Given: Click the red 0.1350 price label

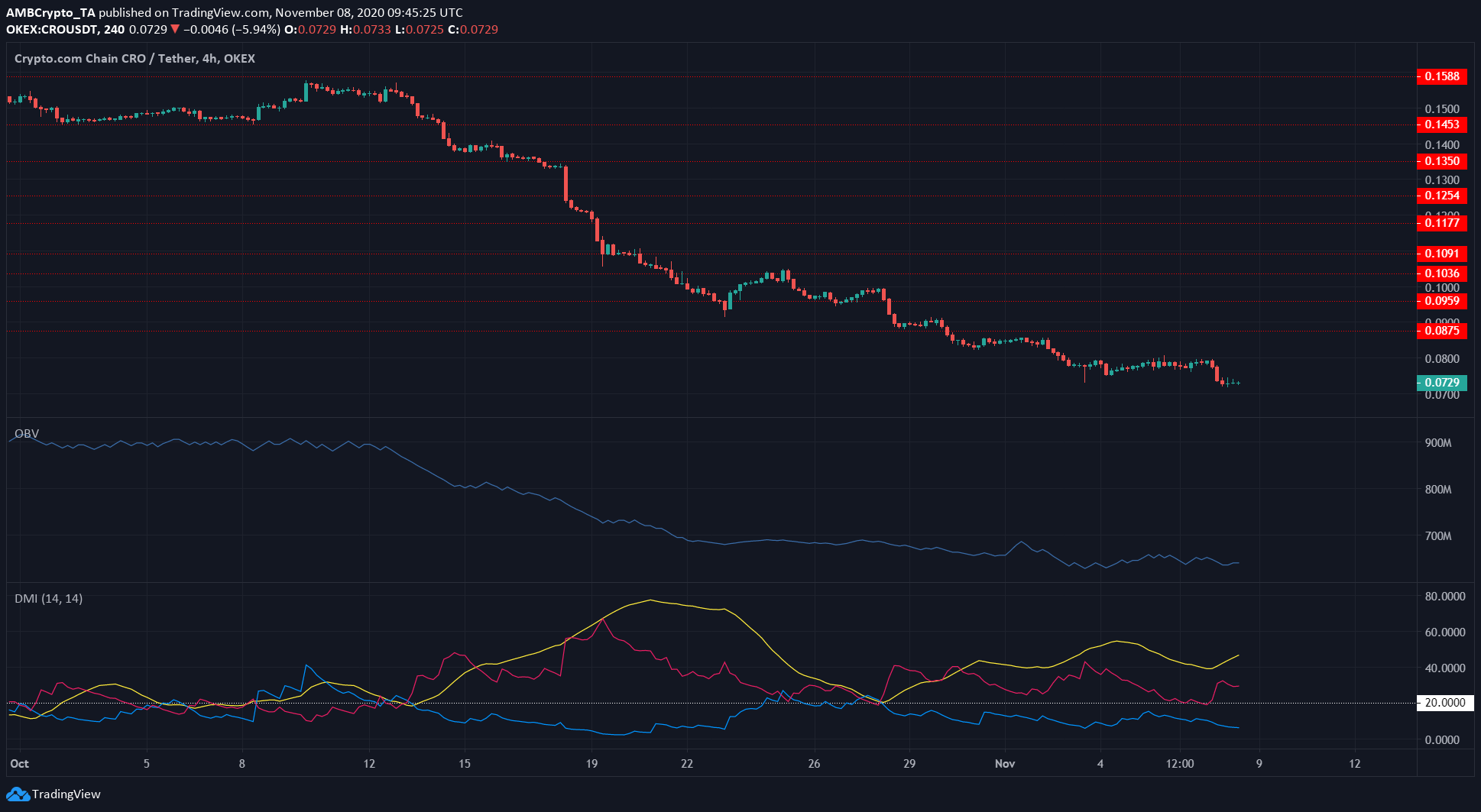Looking at the screenshot, I should (x=1442, y=161).
